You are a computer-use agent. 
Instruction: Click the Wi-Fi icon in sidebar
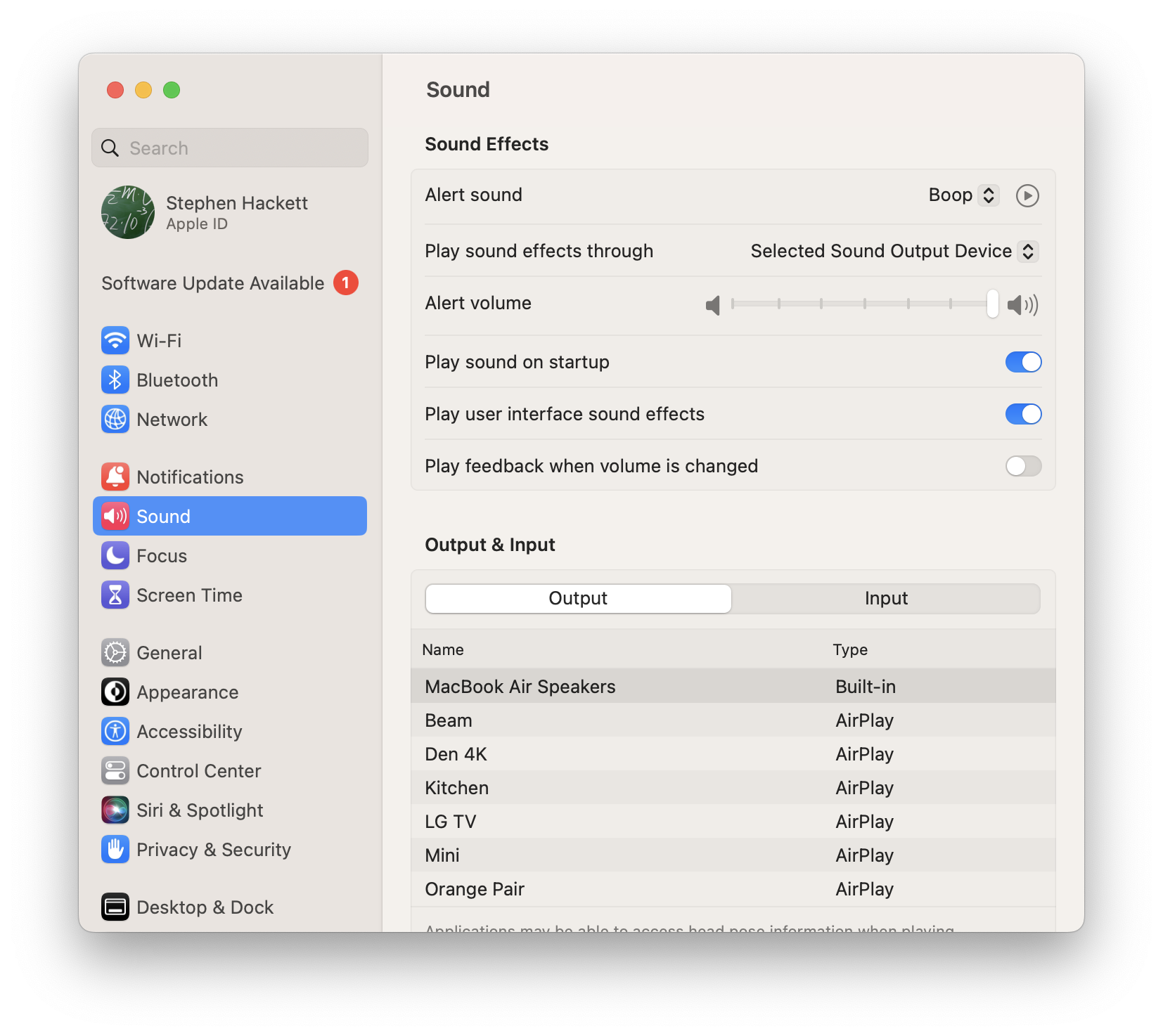(x=115, y=341)
